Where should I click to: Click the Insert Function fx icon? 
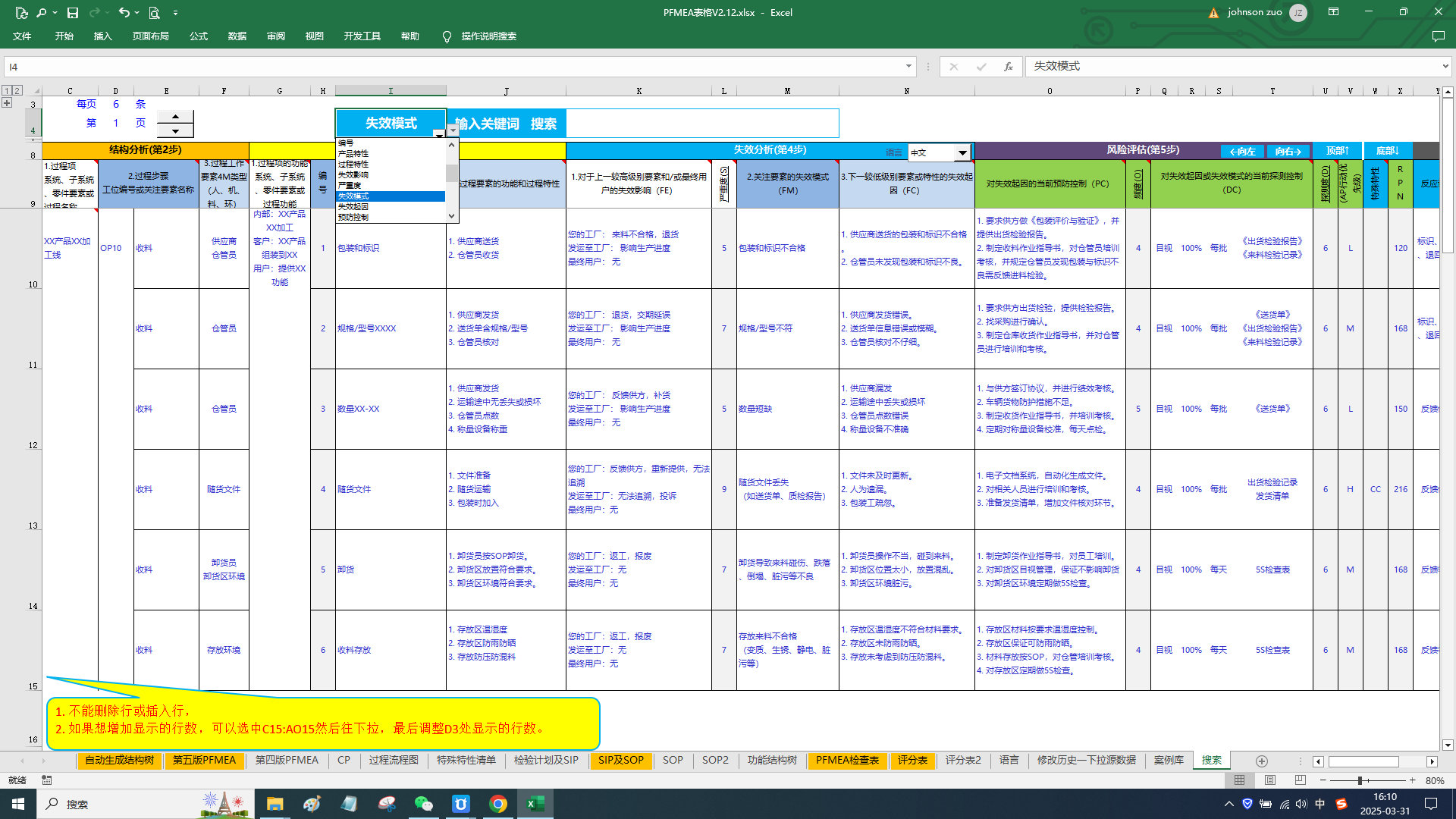(1008, 67)
